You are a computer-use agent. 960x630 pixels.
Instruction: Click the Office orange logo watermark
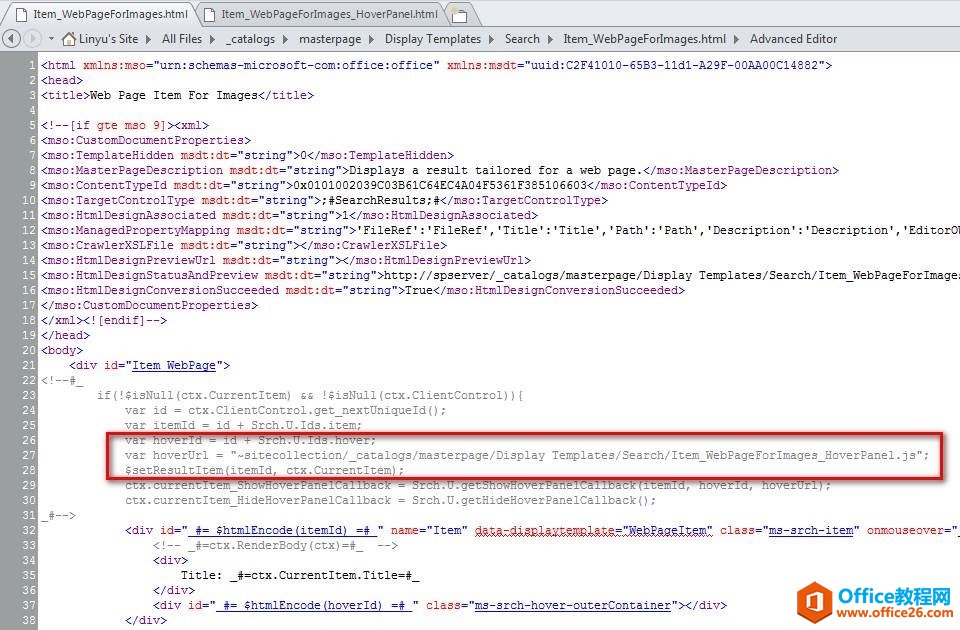(814, 602)
